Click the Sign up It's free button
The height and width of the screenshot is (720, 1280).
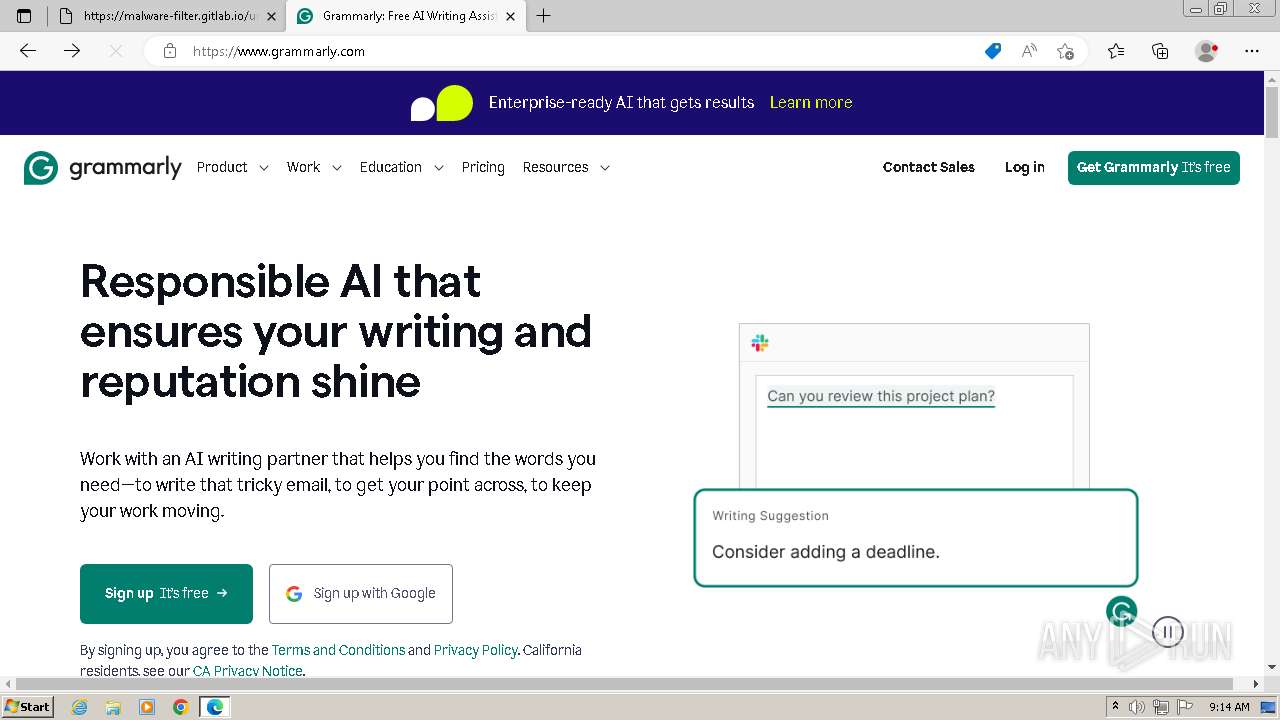tap(166, 593)
